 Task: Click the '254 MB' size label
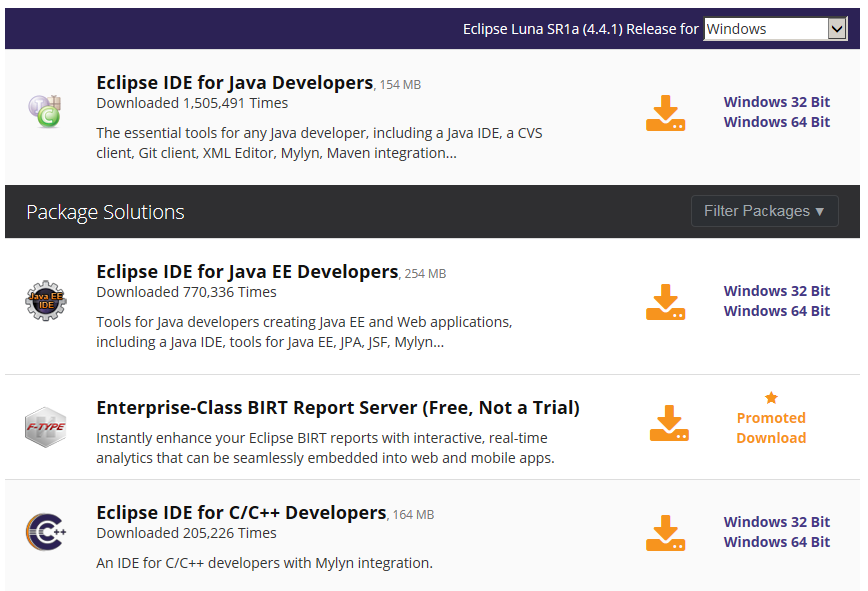425,274
